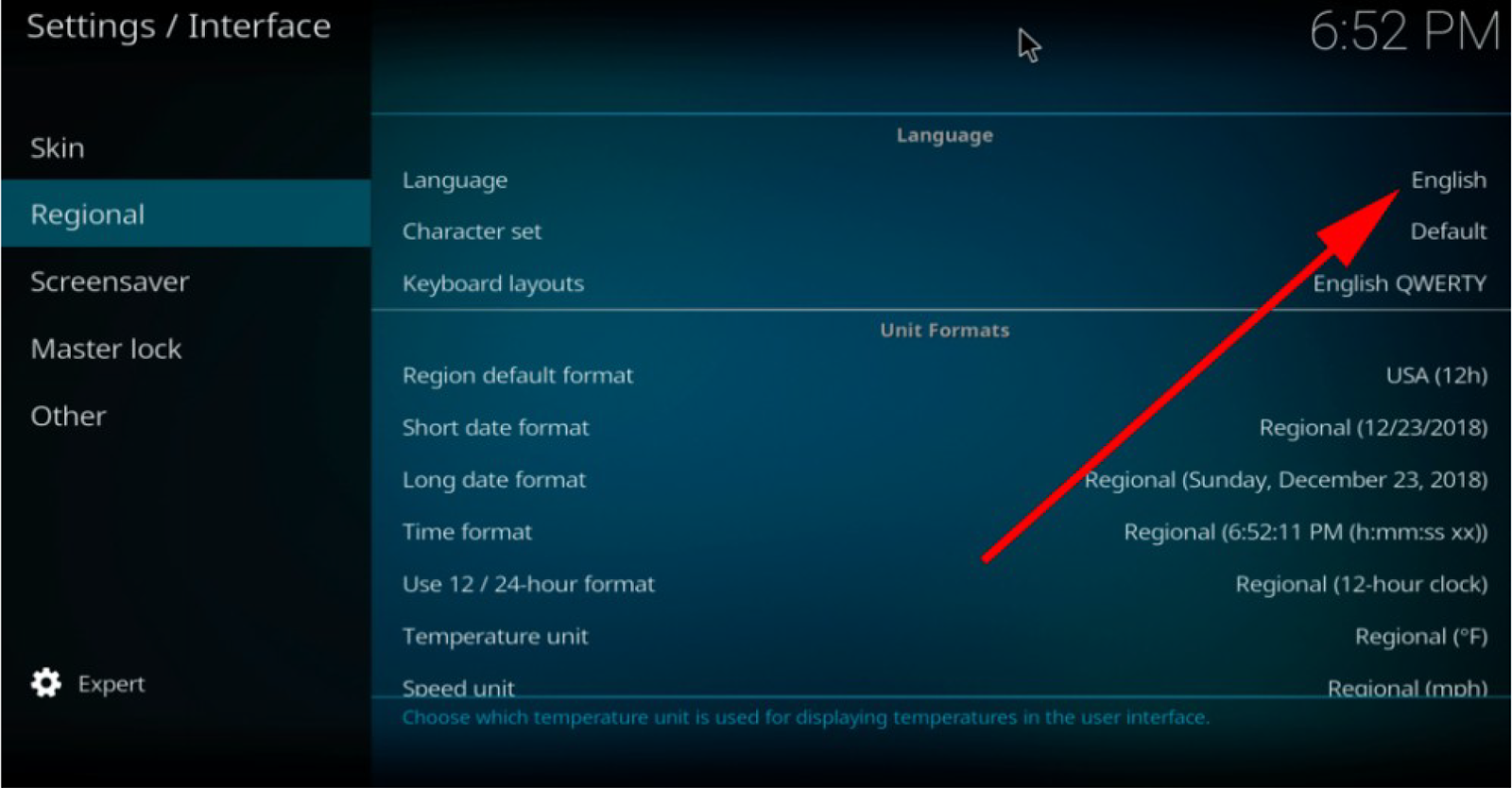Open the Other settings category

click(x=185, y=415)
